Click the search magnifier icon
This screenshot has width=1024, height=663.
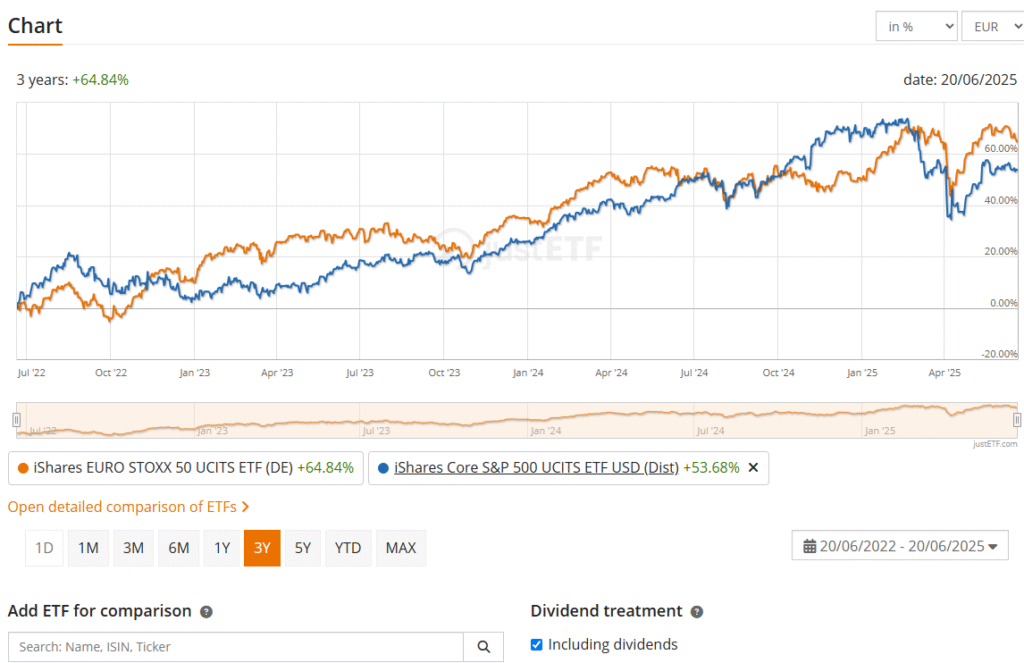pos(483,647)
